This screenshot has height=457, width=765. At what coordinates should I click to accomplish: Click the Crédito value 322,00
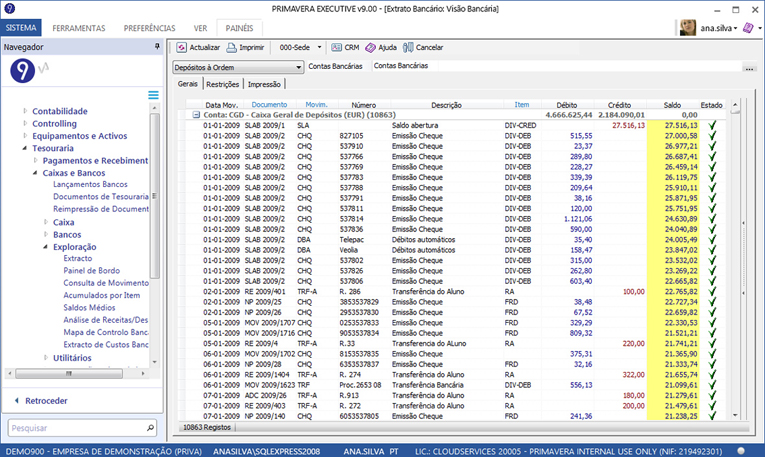coord(633,375)
